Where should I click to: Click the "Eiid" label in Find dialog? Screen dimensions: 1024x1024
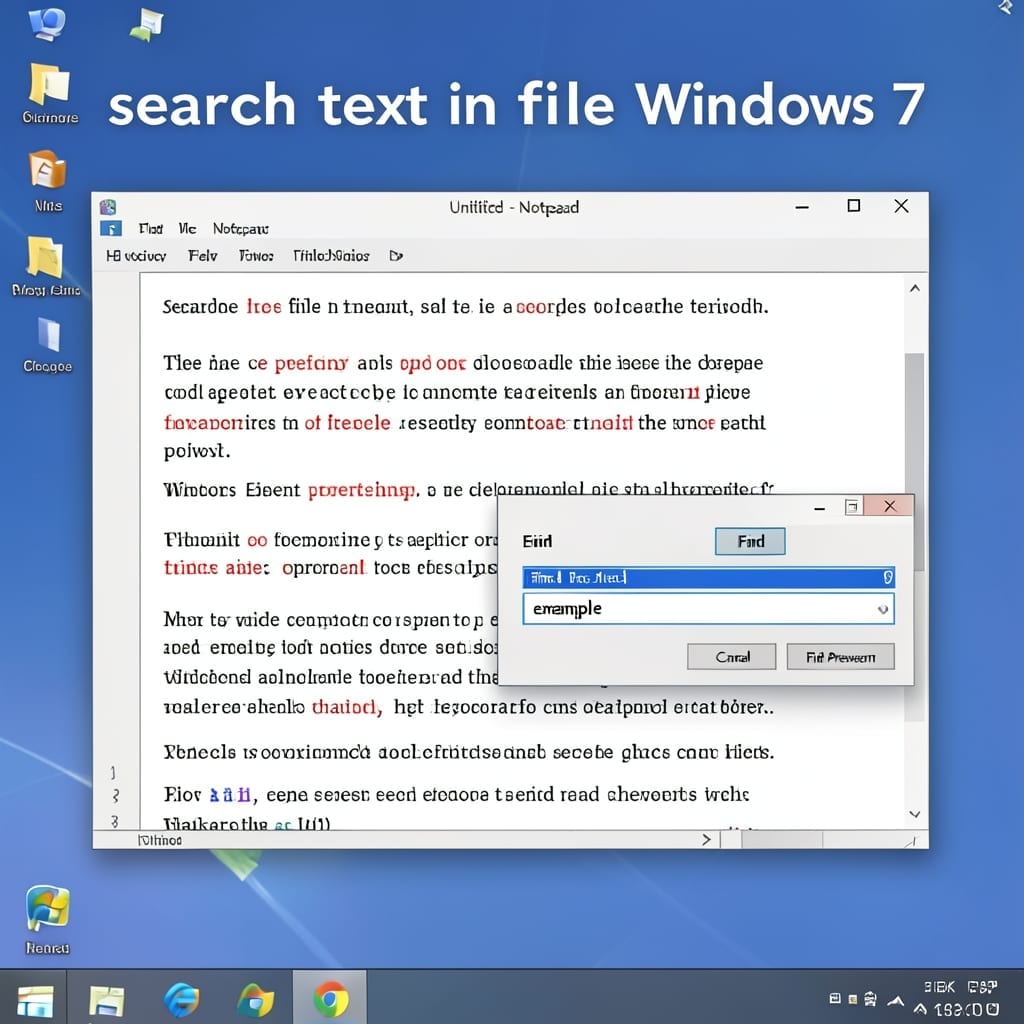(537, 541)
